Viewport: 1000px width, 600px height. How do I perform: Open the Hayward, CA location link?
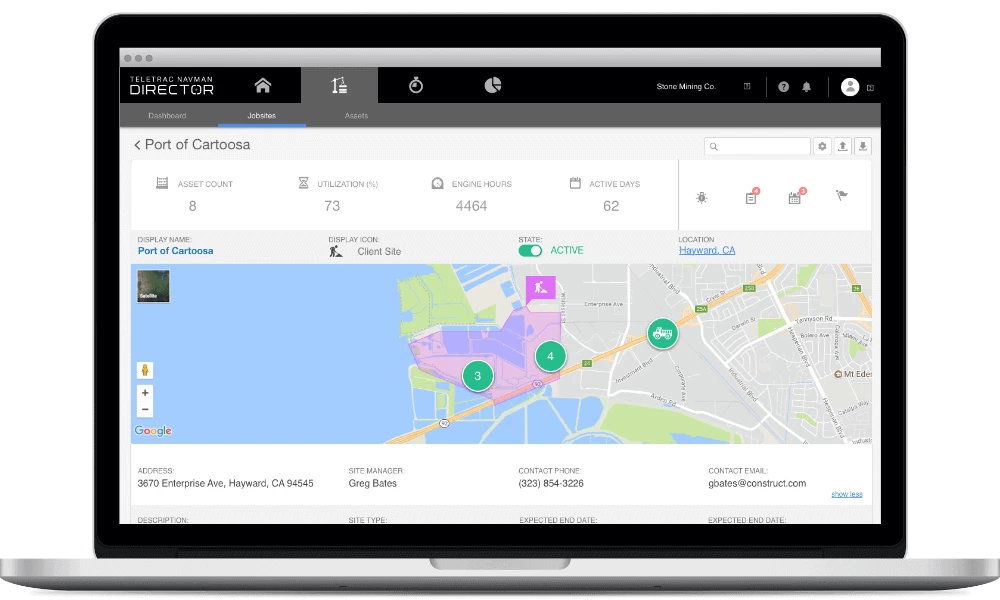(x=706, y=251)
